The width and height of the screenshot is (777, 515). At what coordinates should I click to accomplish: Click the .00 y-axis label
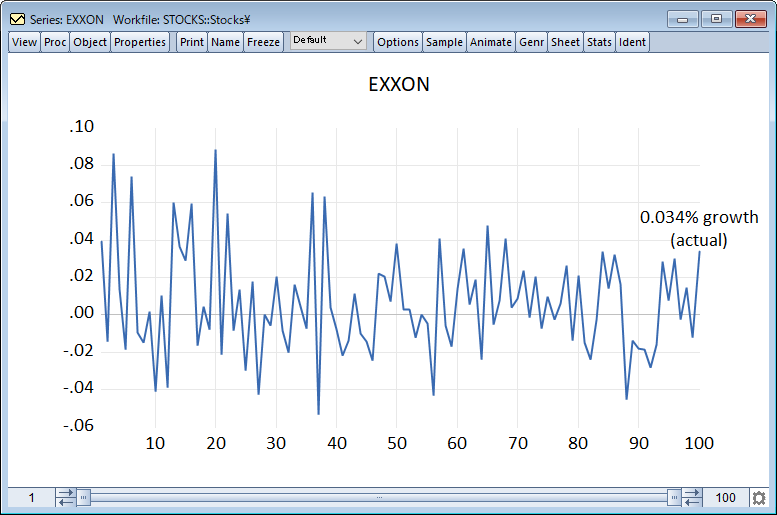[81, 313]
